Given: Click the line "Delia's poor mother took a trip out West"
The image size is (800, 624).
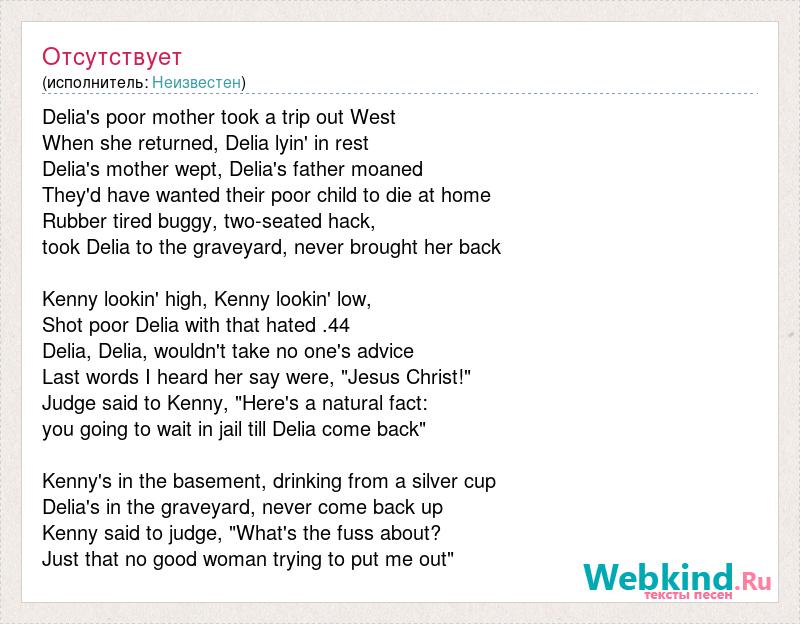Looking at the screenshot, I should click(219, 117).
